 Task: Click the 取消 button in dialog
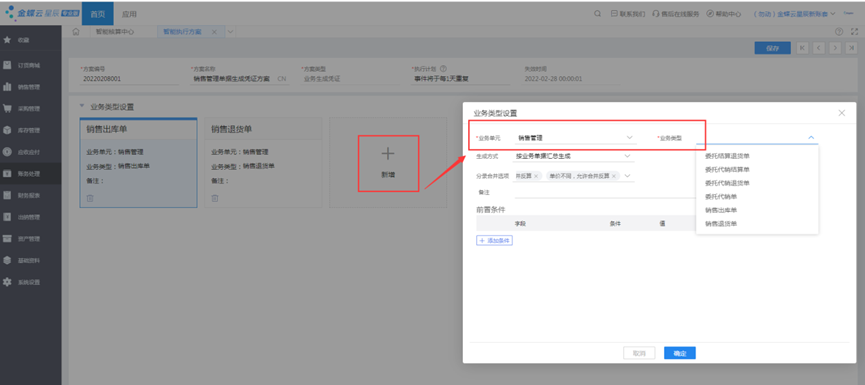[x=639, y=353]
